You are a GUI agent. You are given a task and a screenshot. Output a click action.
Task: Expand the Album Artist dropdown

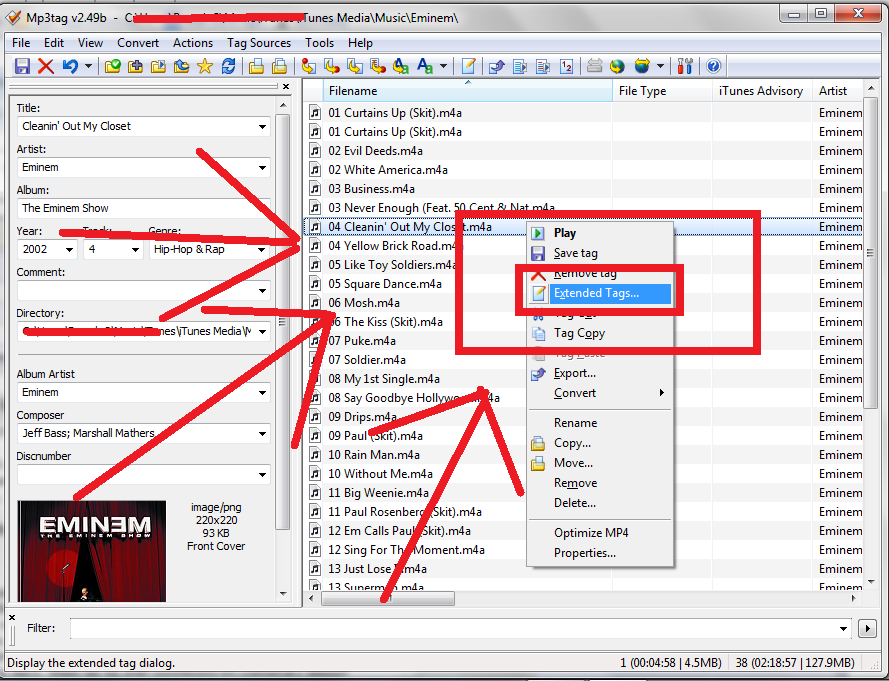pyautogui.click(x=262, y=392)
